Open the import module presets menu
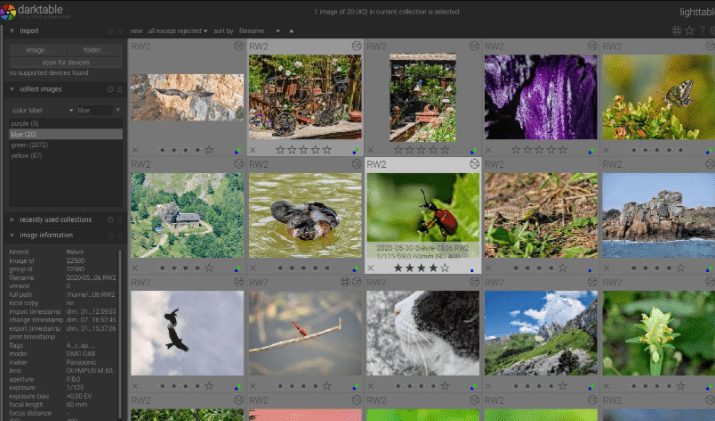The image size is (715, 421). pos(119,31)
